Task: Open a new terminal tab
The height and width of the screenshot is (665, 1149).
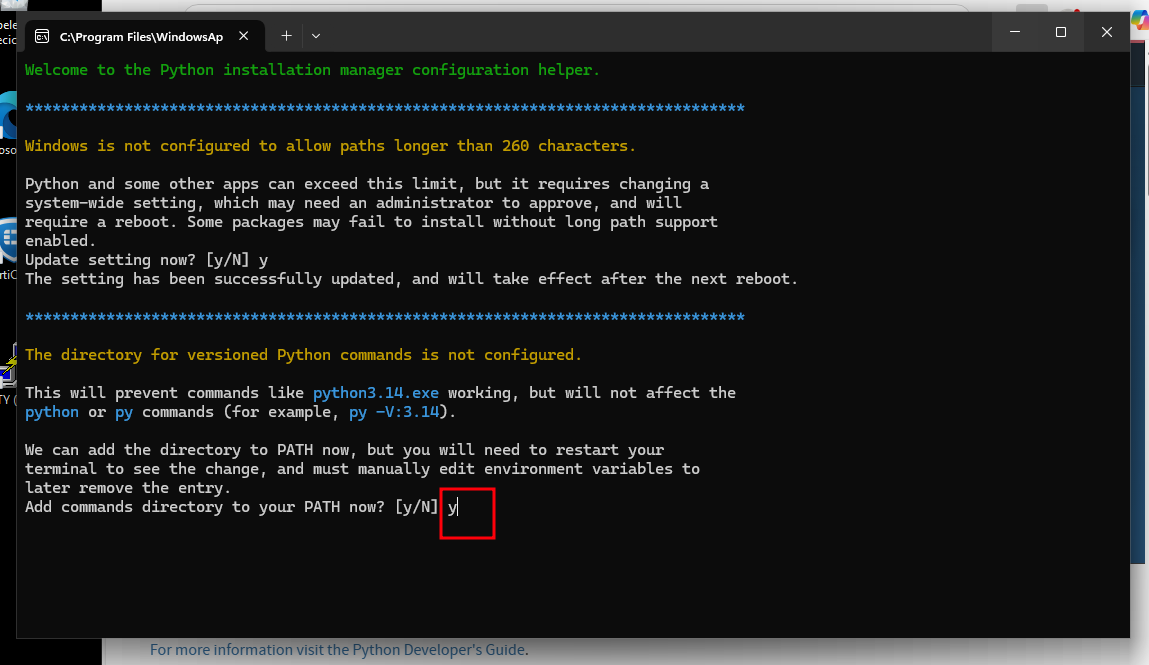Action: pos(286,36)
